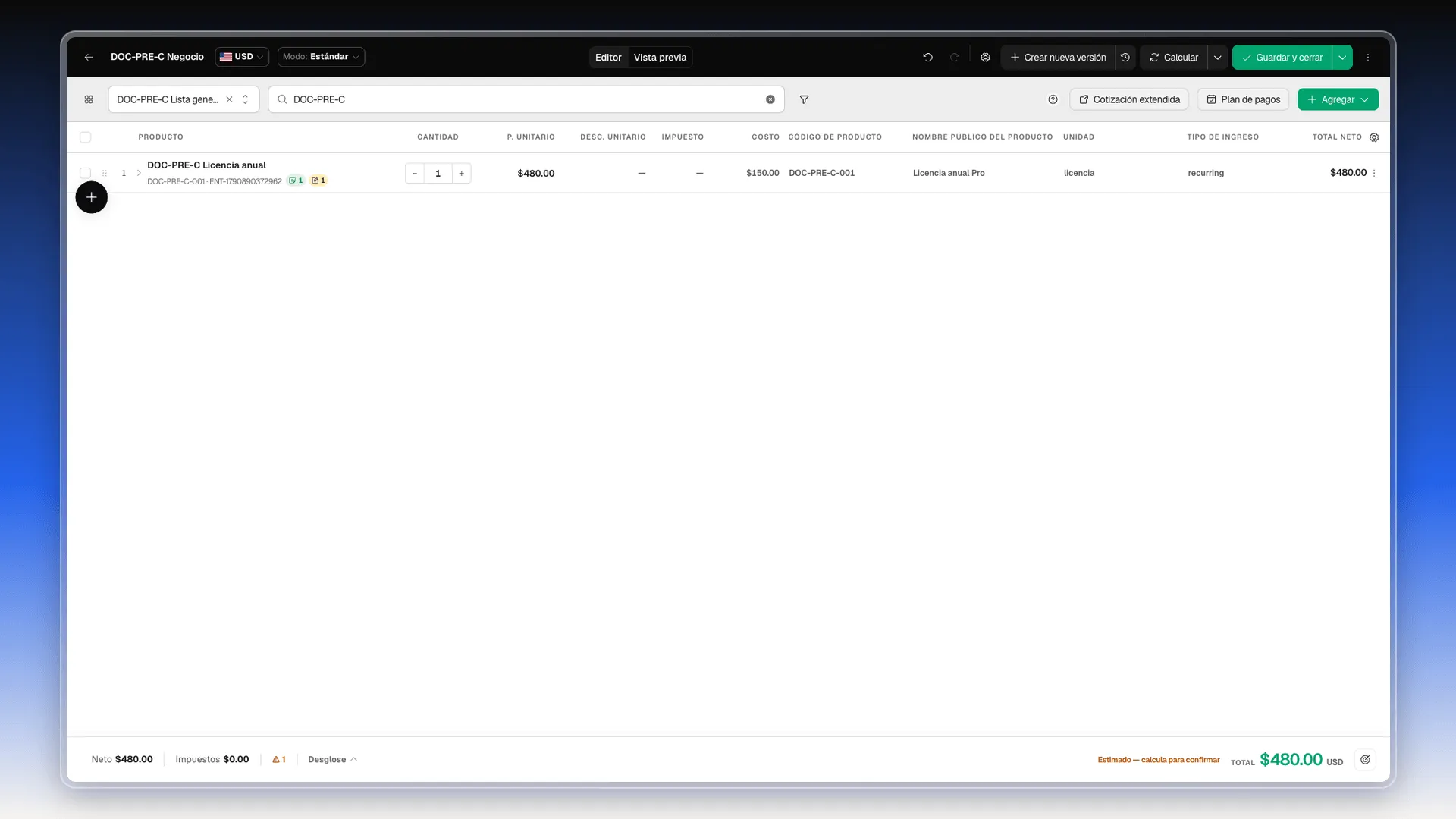
Task: Open the help question mark icon
Action: click(1053, 99)
